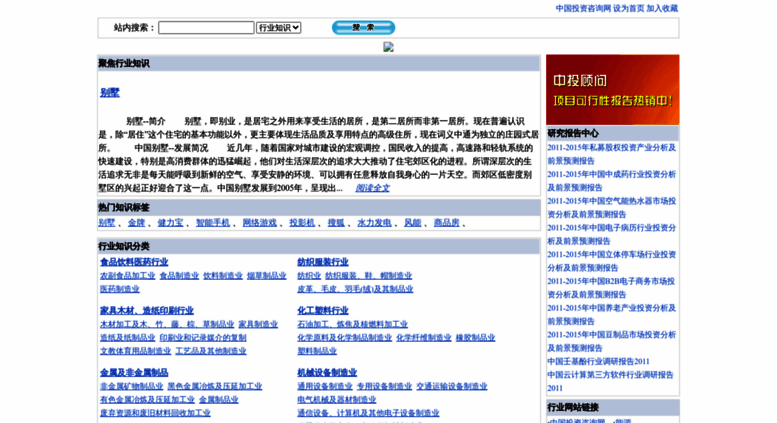Open 家具制造业 subcategory
This screenshot has width=777, height=423.
(258, 324)
